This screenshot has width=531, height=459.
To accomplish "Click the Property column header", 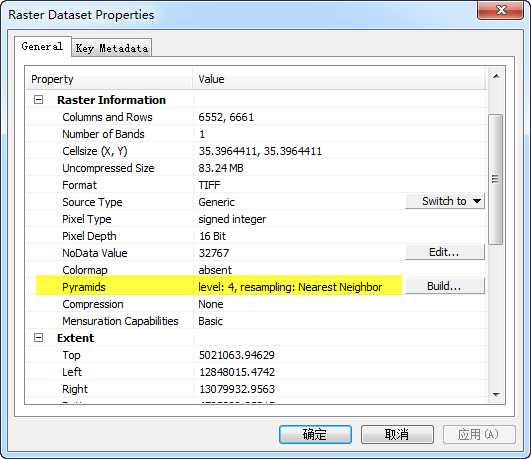I will click(x=110, y=79).
